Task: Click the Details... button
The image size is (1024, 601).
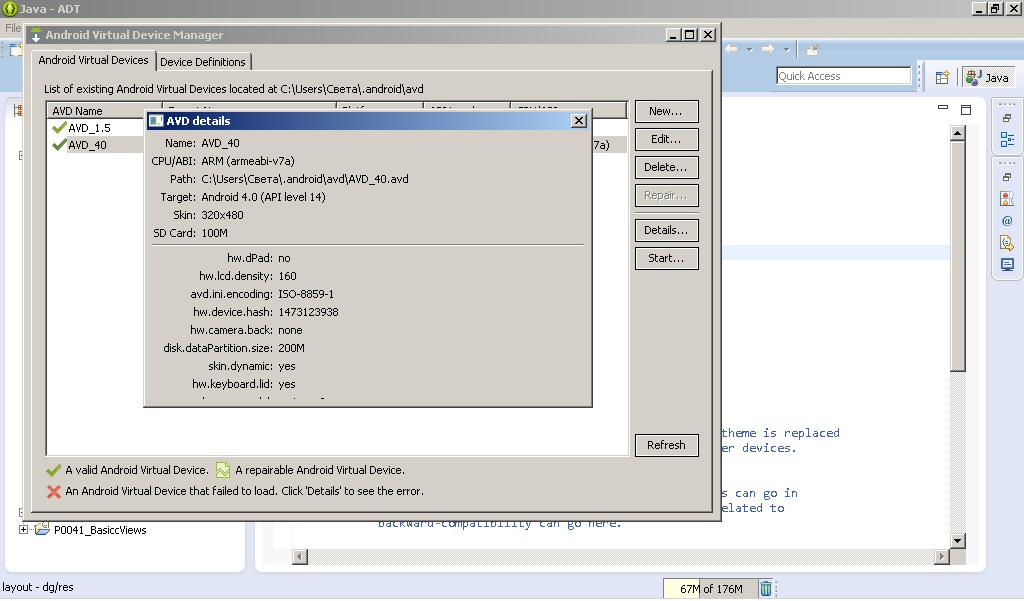Action: coord(666,230)
